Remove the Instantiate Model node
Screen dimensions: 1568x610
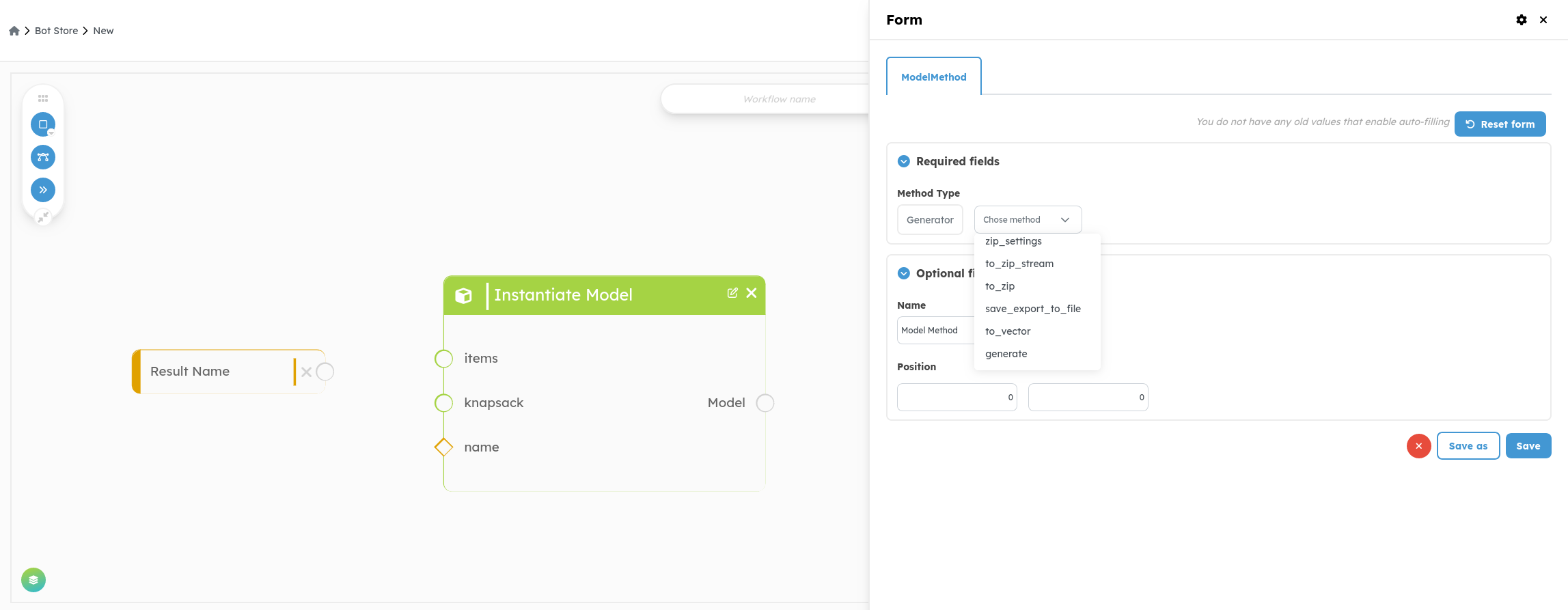tap(752, 293)
